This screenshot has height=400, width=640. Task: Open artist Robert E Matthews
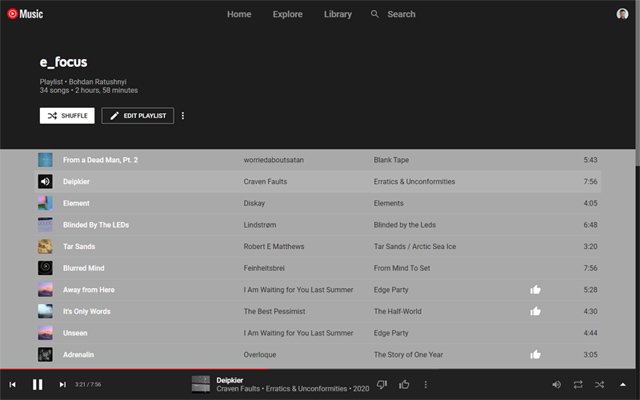point(274,247)
